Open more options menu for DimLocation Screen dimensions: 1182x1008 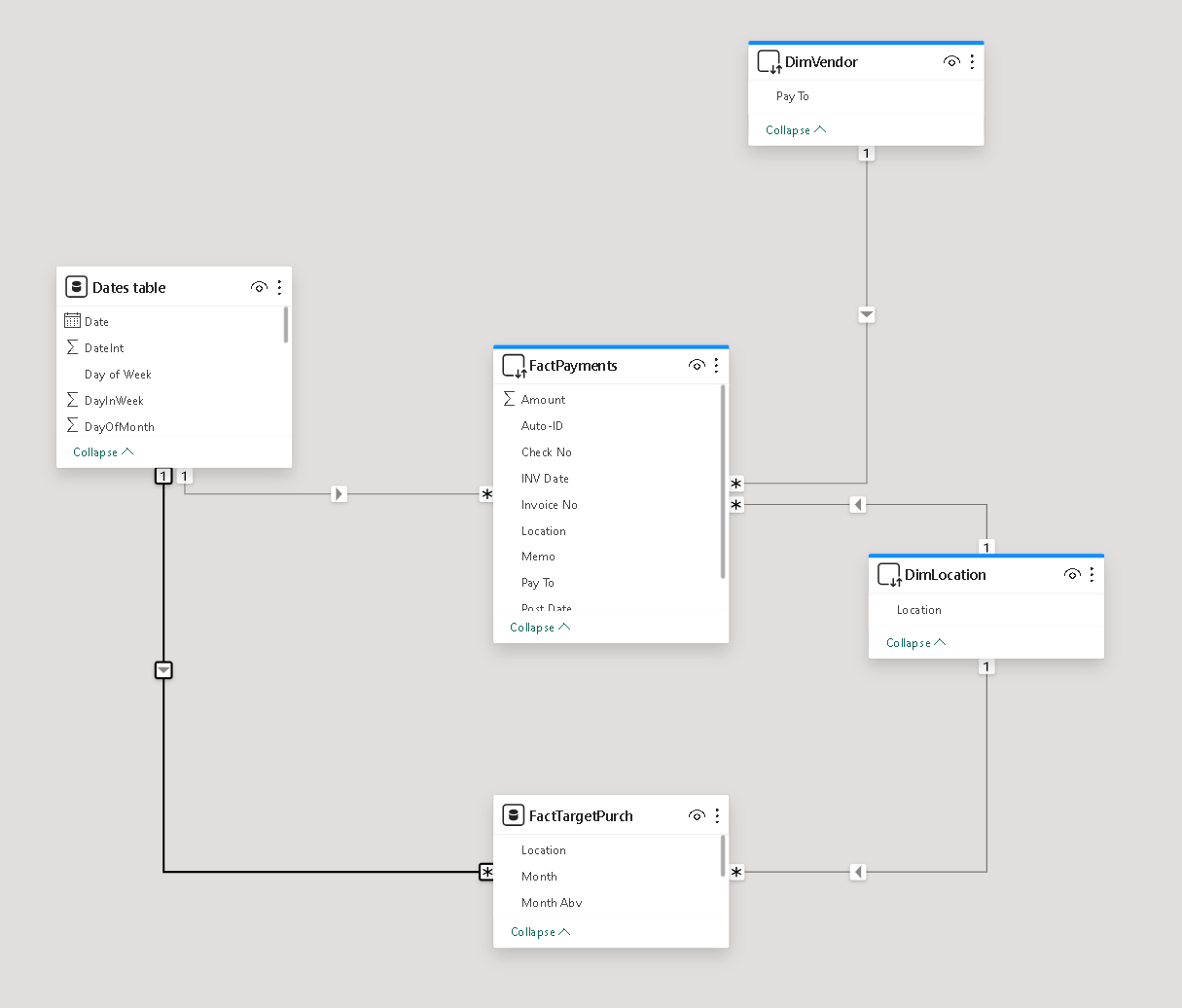pyautogui.click(x=1092, y=574)
